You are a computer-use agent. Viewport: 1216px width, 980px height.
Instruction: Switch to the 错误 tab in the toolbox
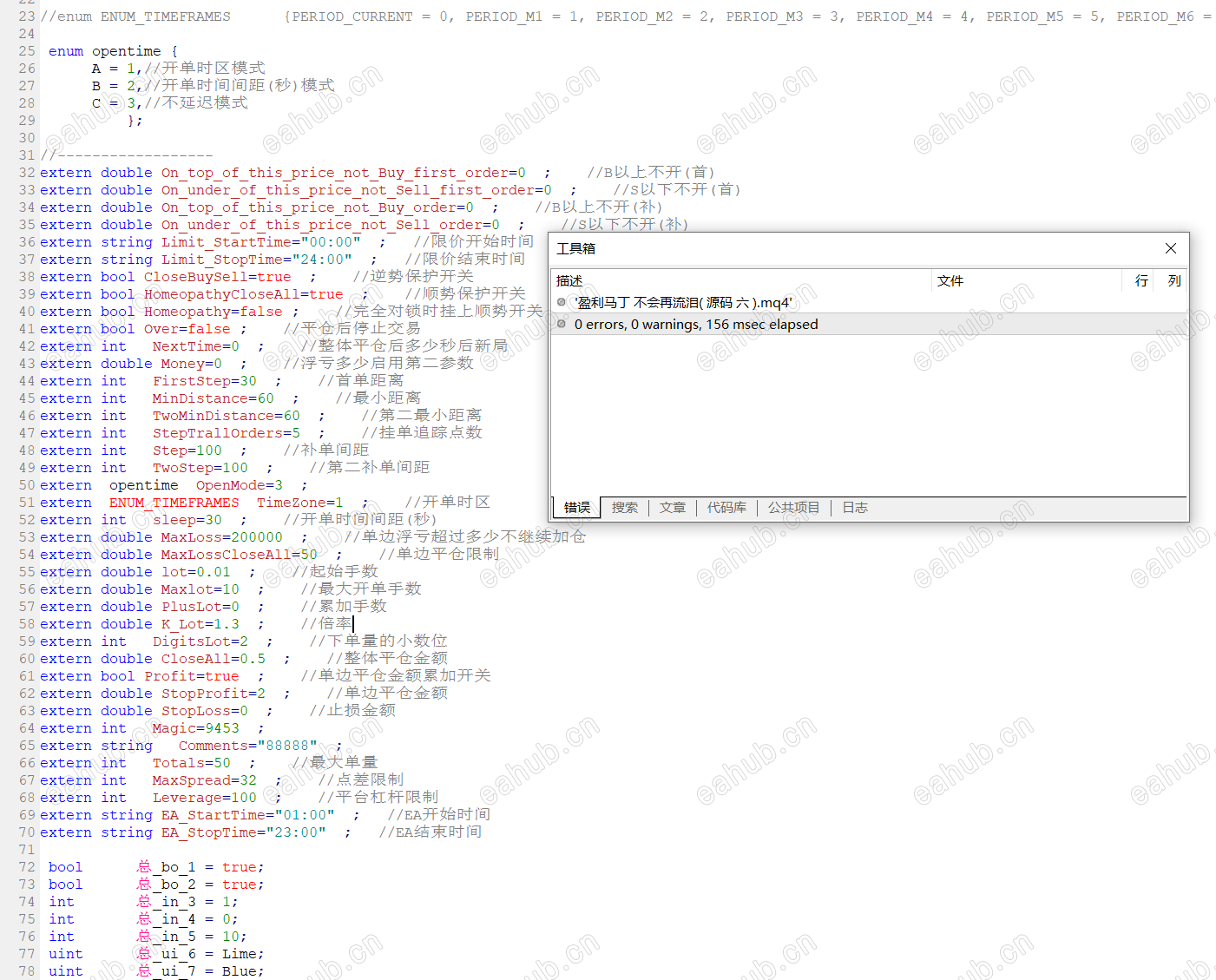pos(576,508)
